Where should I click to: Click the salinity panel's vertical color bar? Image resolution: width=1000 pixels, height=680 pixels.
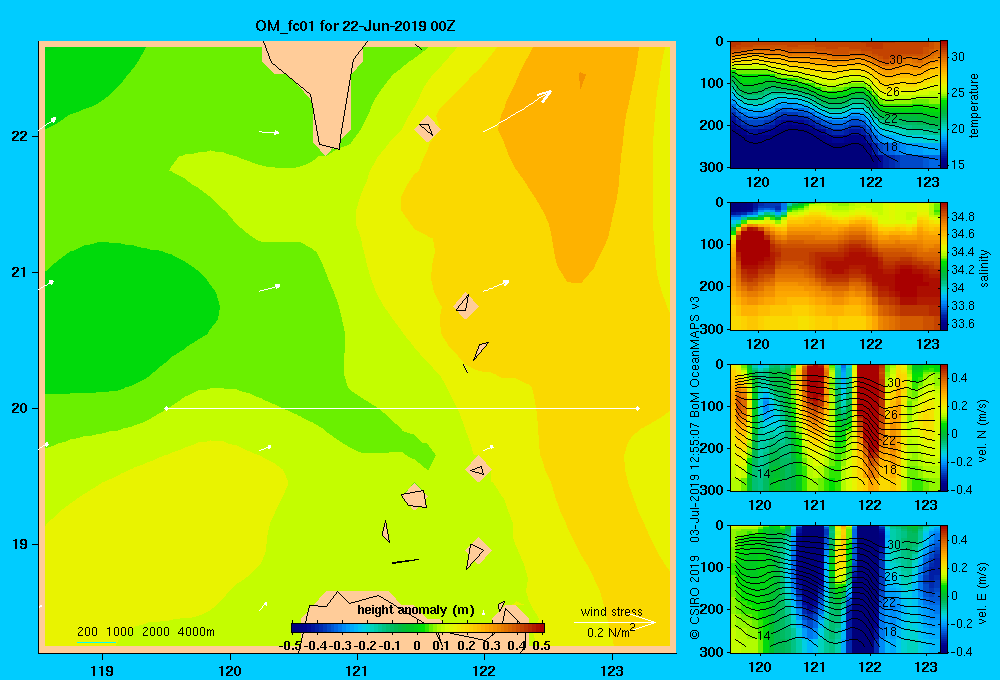click(944, 265)
